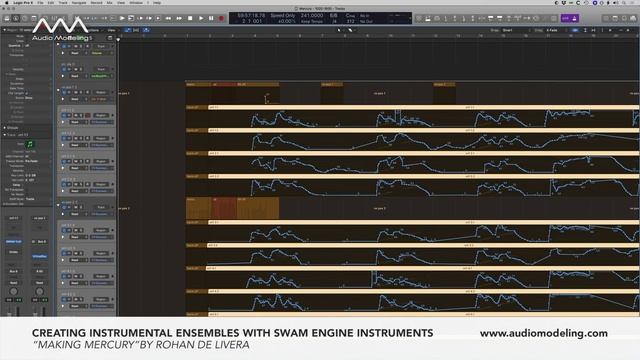Click the Pause transport button
This screenshot has height=360, width=640.
coord(211,18)
